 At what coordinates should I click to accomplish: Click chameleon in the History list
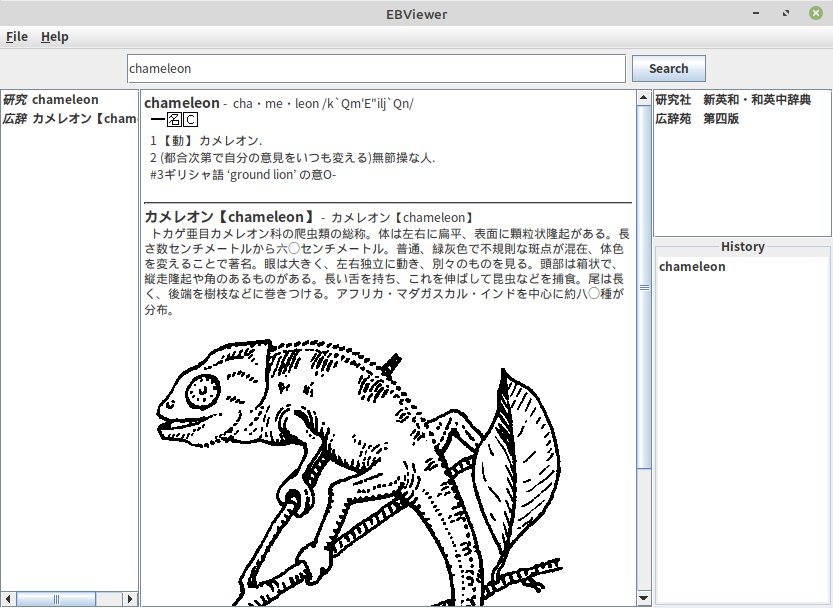tap(692, 267)
